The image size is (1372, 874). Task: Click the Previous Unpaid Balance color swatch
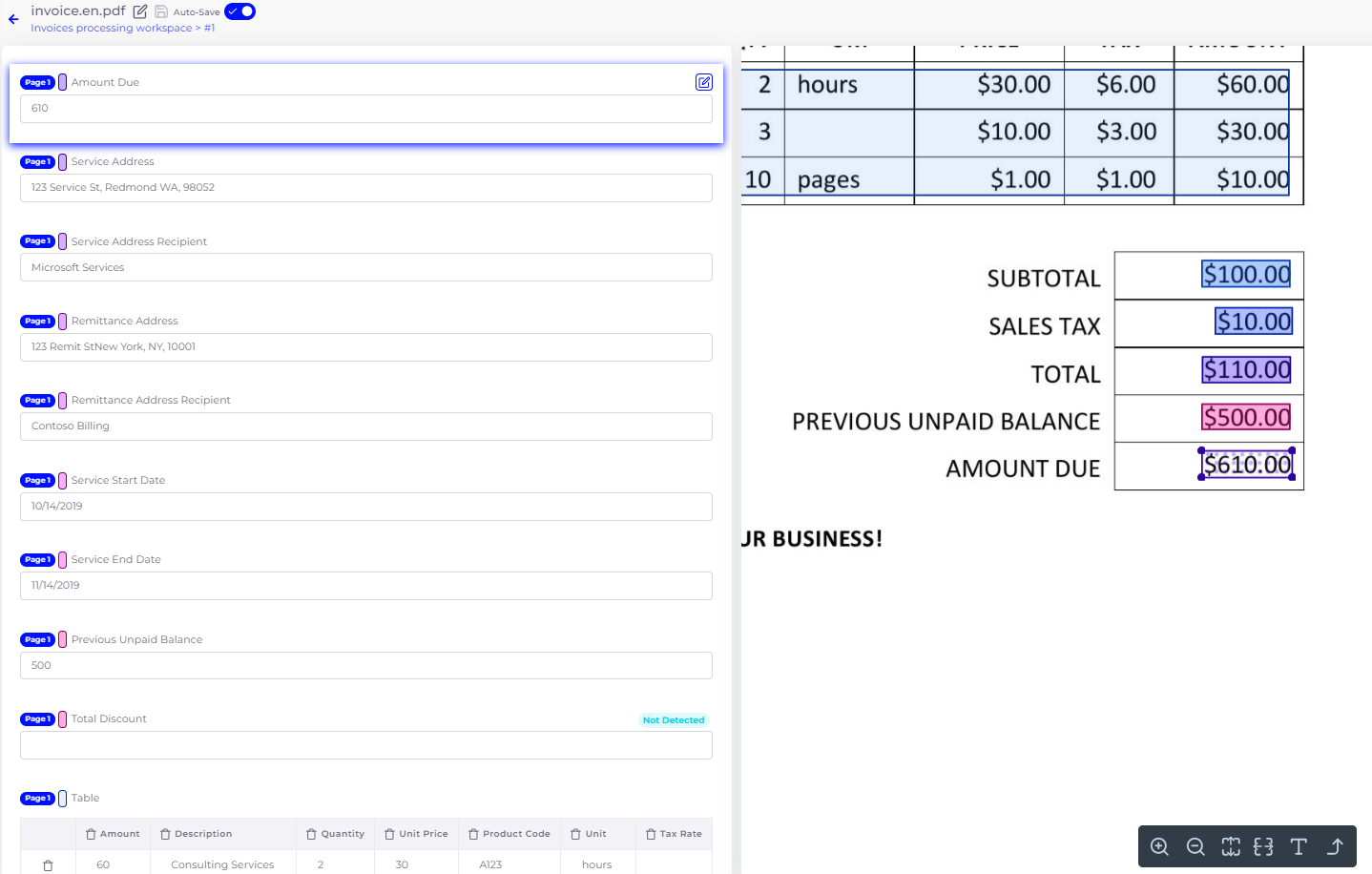pos(63,639)
